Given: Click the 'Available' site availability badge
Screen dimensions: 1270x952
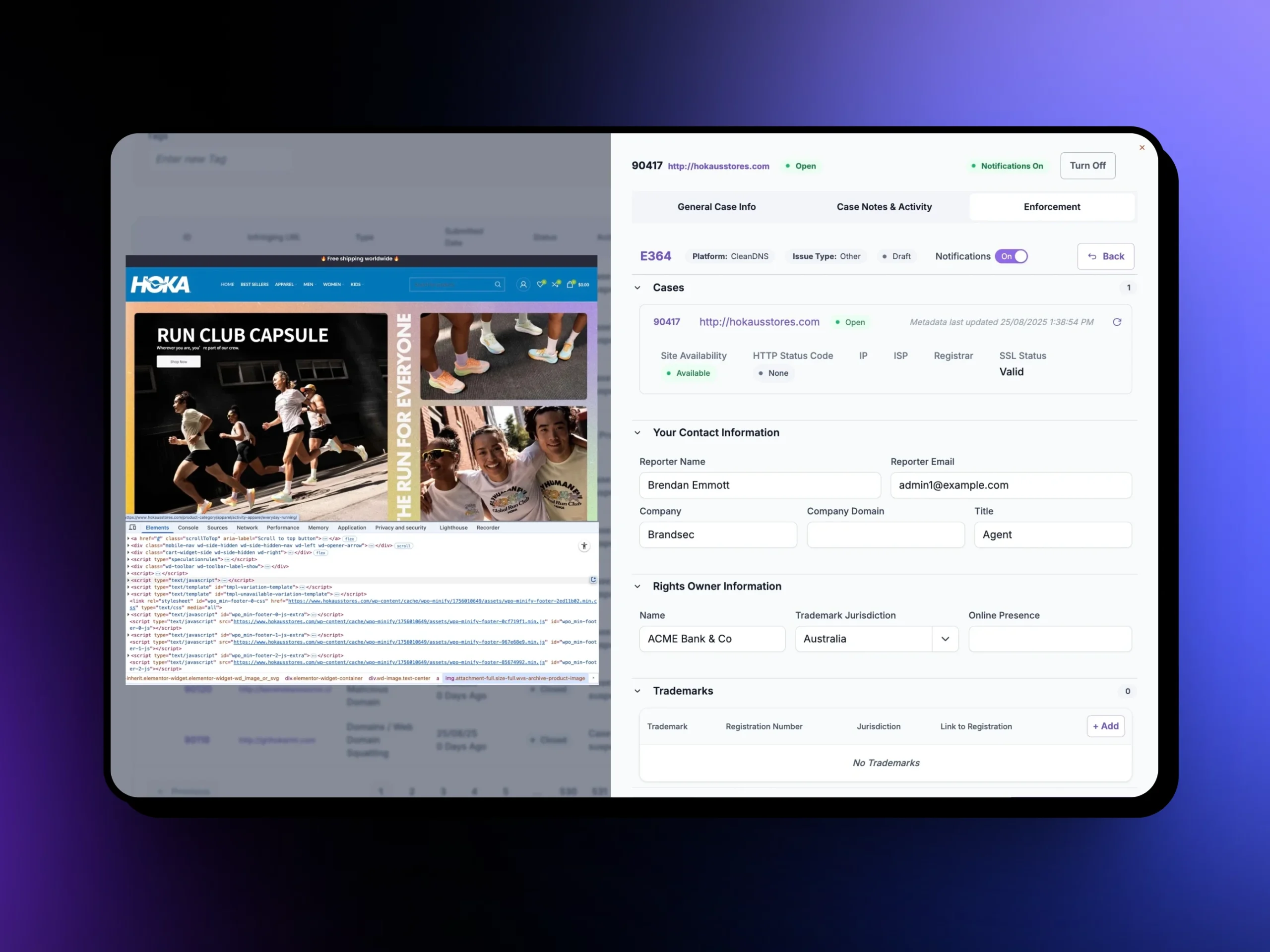Looking at the screenshot, I should (x=688, y=373).
